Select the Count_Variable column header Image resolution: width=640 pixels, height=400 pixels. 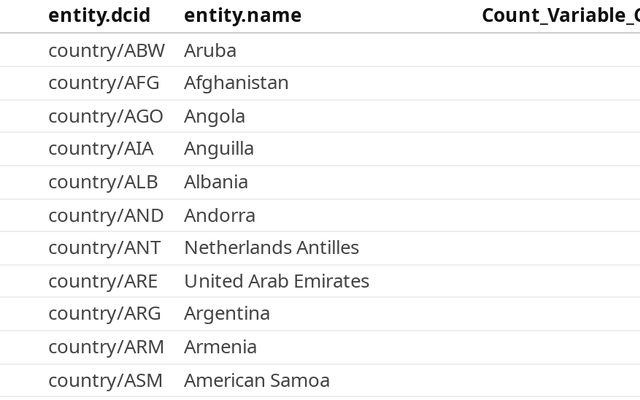tap(559, 16)
